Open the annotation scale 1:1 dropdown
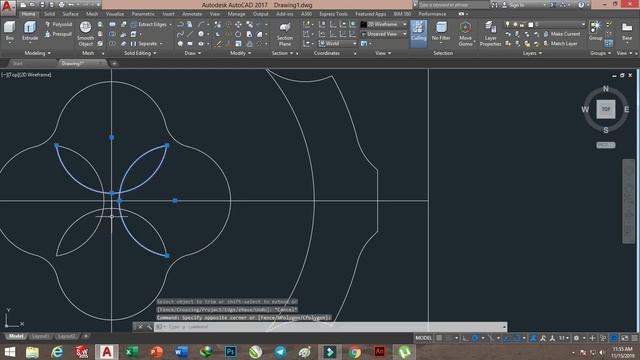This screenshot has height=360, width=640. (564, 338)
